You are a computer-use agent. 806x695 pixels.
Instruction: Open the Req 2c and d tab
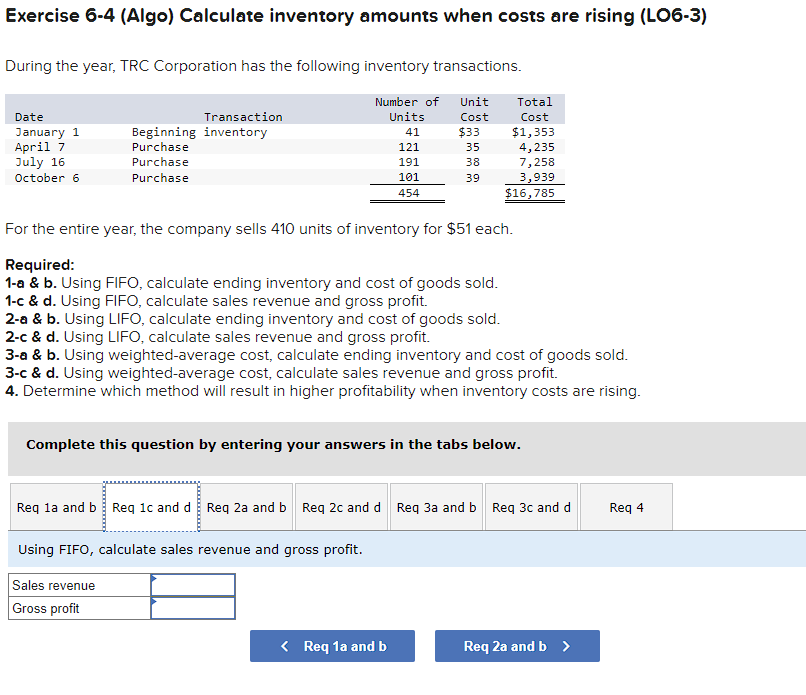[x=341, y=507]
